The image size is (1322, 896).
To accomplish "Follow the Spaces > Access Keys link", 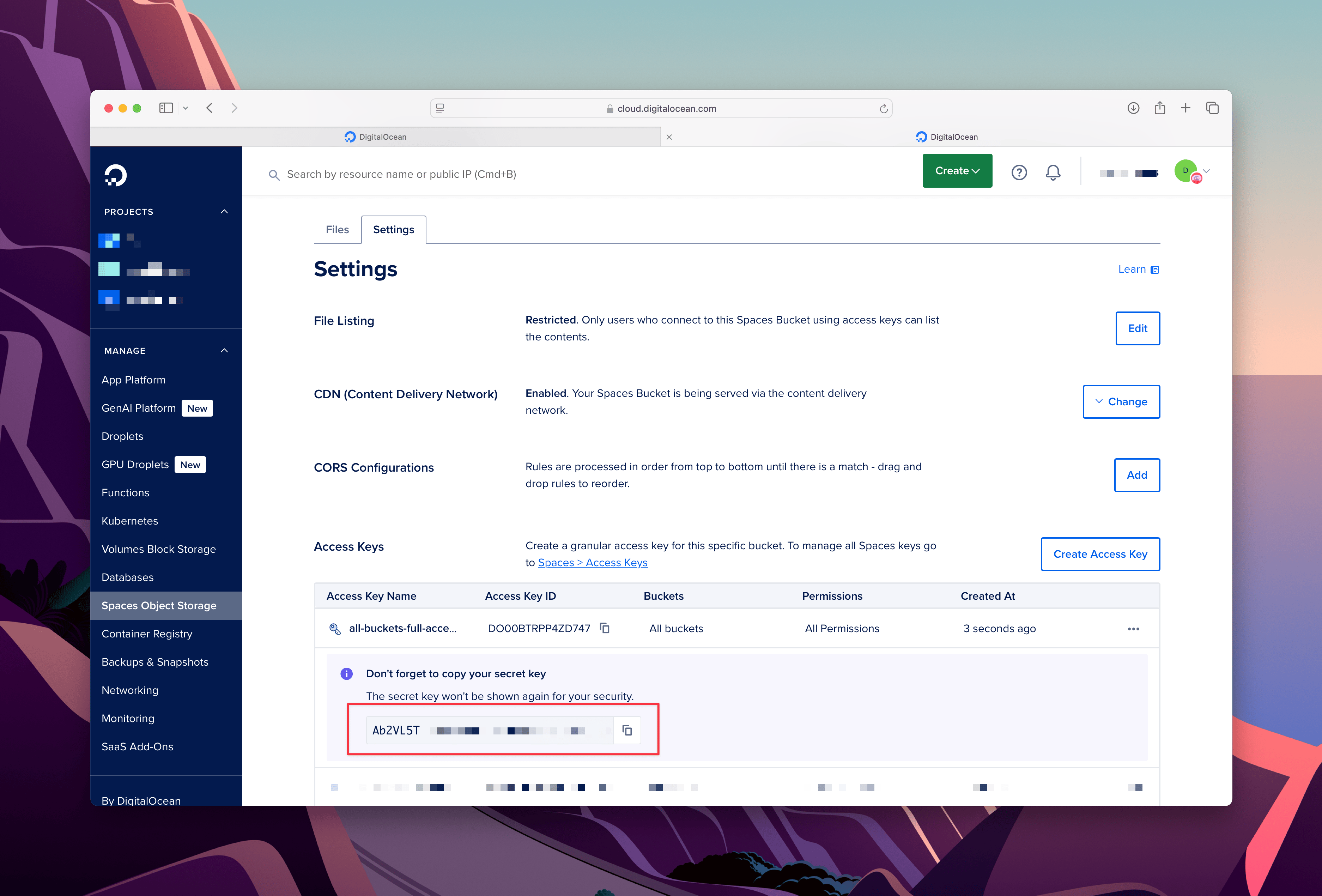I will pyautogui.click(x=592, y=563).
